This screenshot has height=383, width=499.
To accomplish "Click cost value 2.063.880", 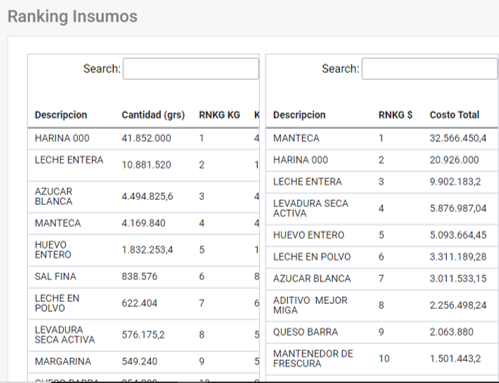I will [451, 332].
